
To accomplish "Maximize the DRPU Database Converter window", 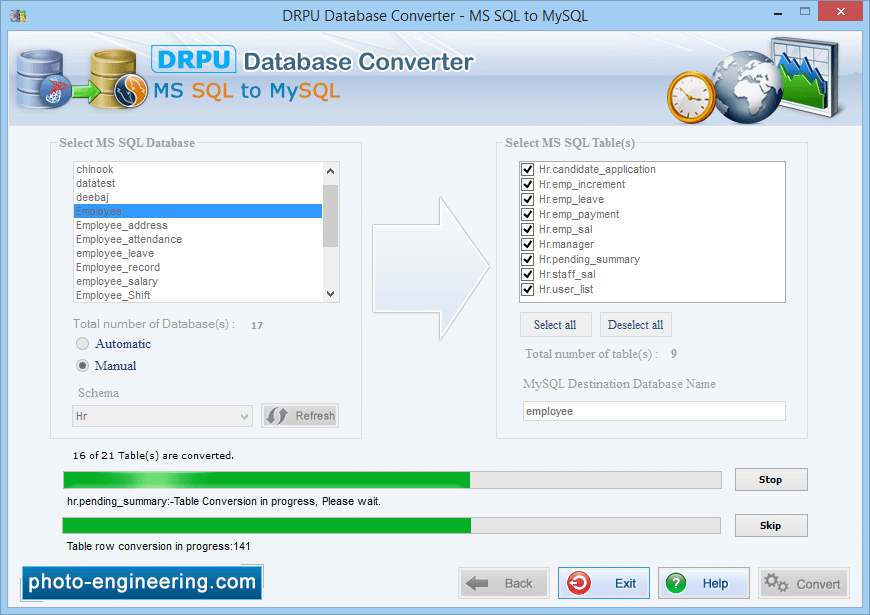I will (x=805, y=12).
